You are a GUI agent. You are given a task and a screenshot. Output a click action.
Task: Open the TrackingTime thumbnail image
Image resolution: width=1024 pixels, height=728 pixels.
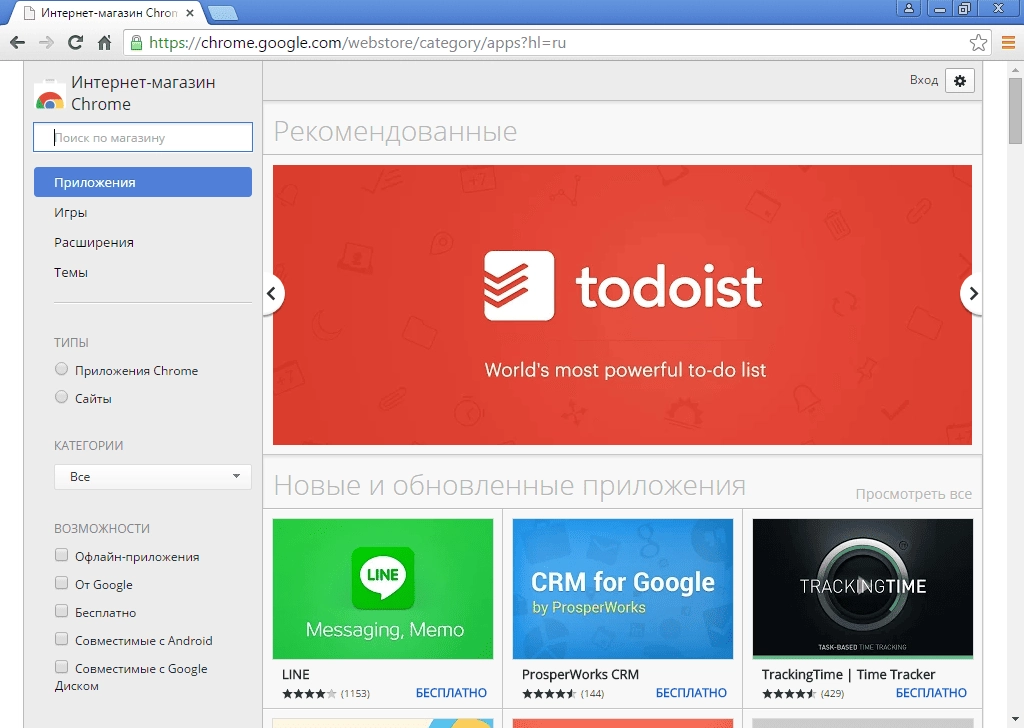(863, 589)
